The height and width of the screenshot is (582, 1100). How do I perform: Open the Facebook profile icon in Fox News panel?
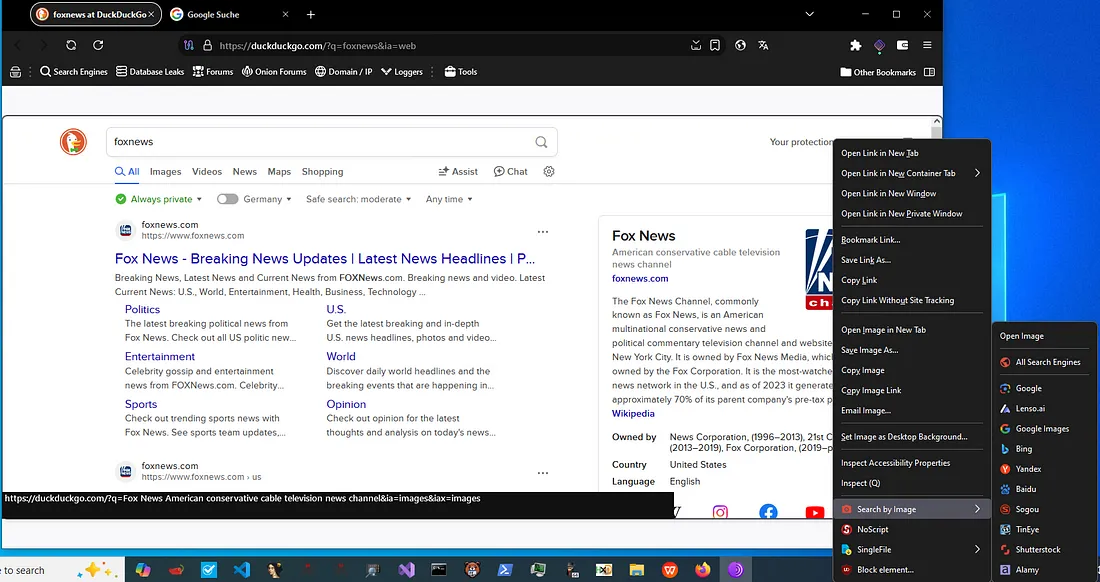[x=768, y=512]
